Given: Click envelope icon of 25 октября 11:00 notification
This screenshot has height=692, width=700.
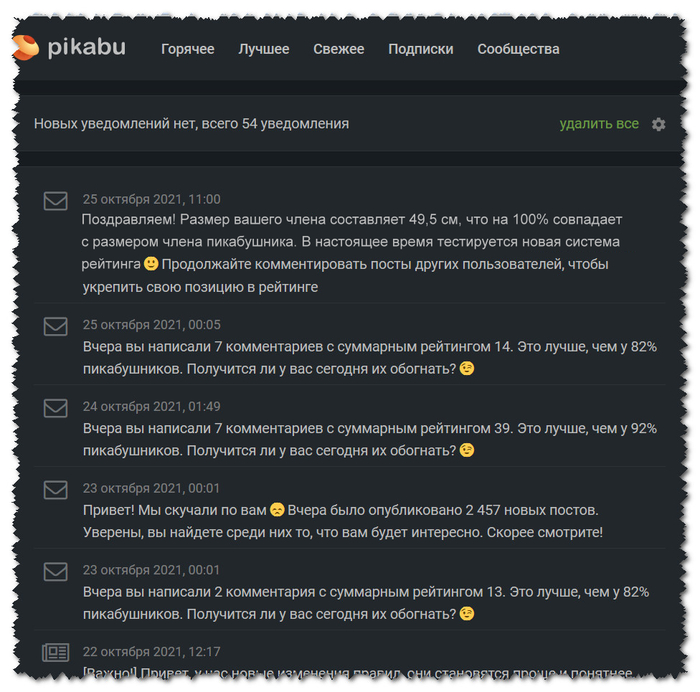Looking at the screenshot, I should click(56, 201).
